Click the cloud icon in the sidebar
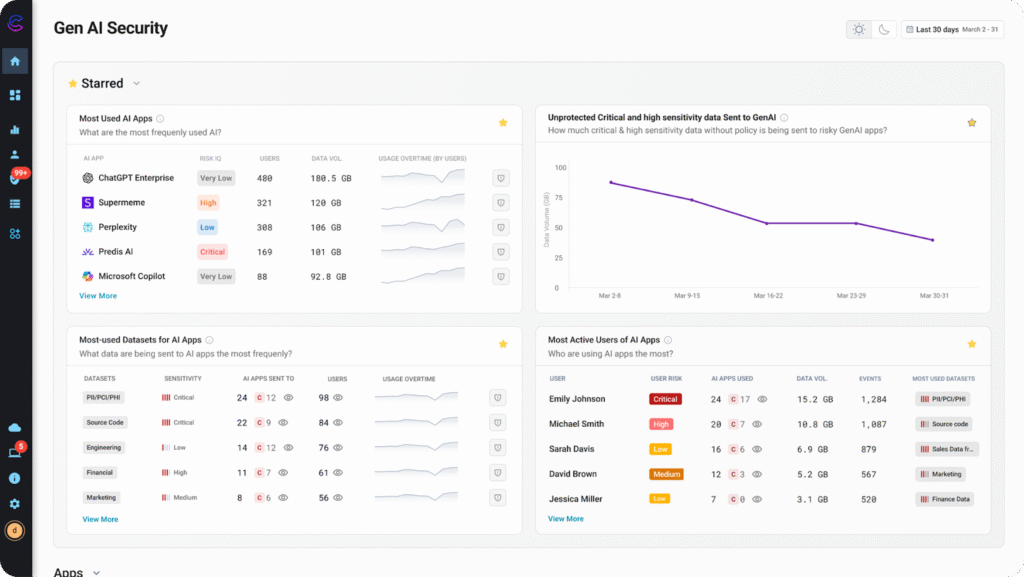Image resolution: width=1024 pixels, height=577 pixels. click(x=15, y=427)
